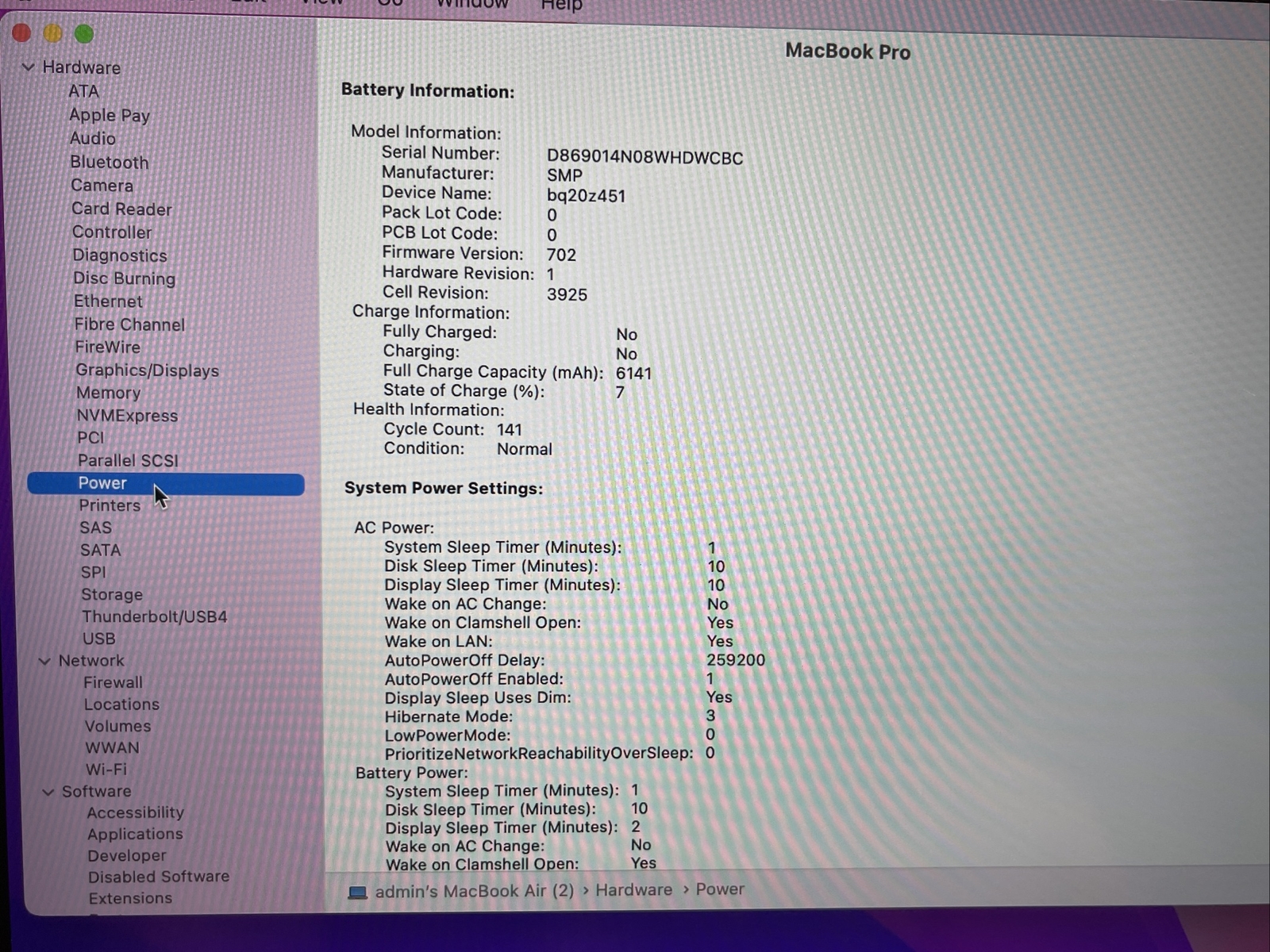Click the Cycle Count value 141

point(510,430)
